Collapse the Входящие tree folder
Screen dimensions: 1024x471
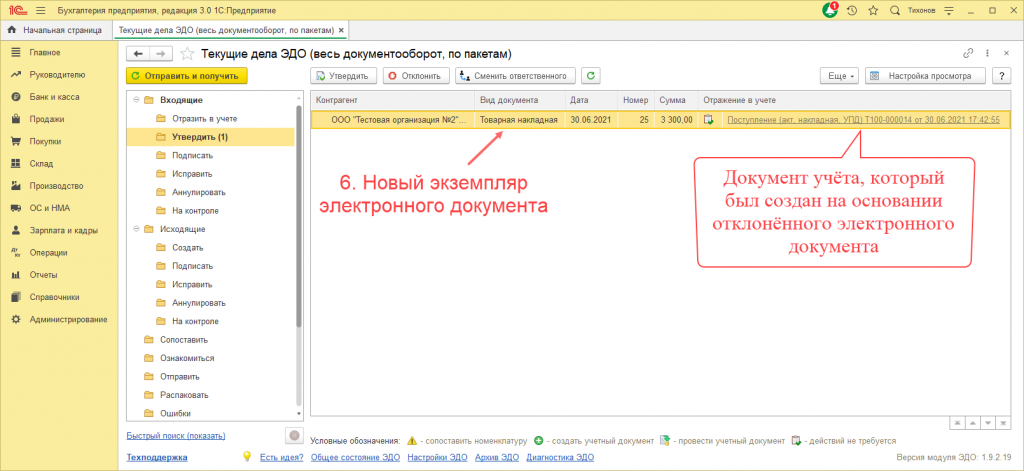click(x=136, y=100)
